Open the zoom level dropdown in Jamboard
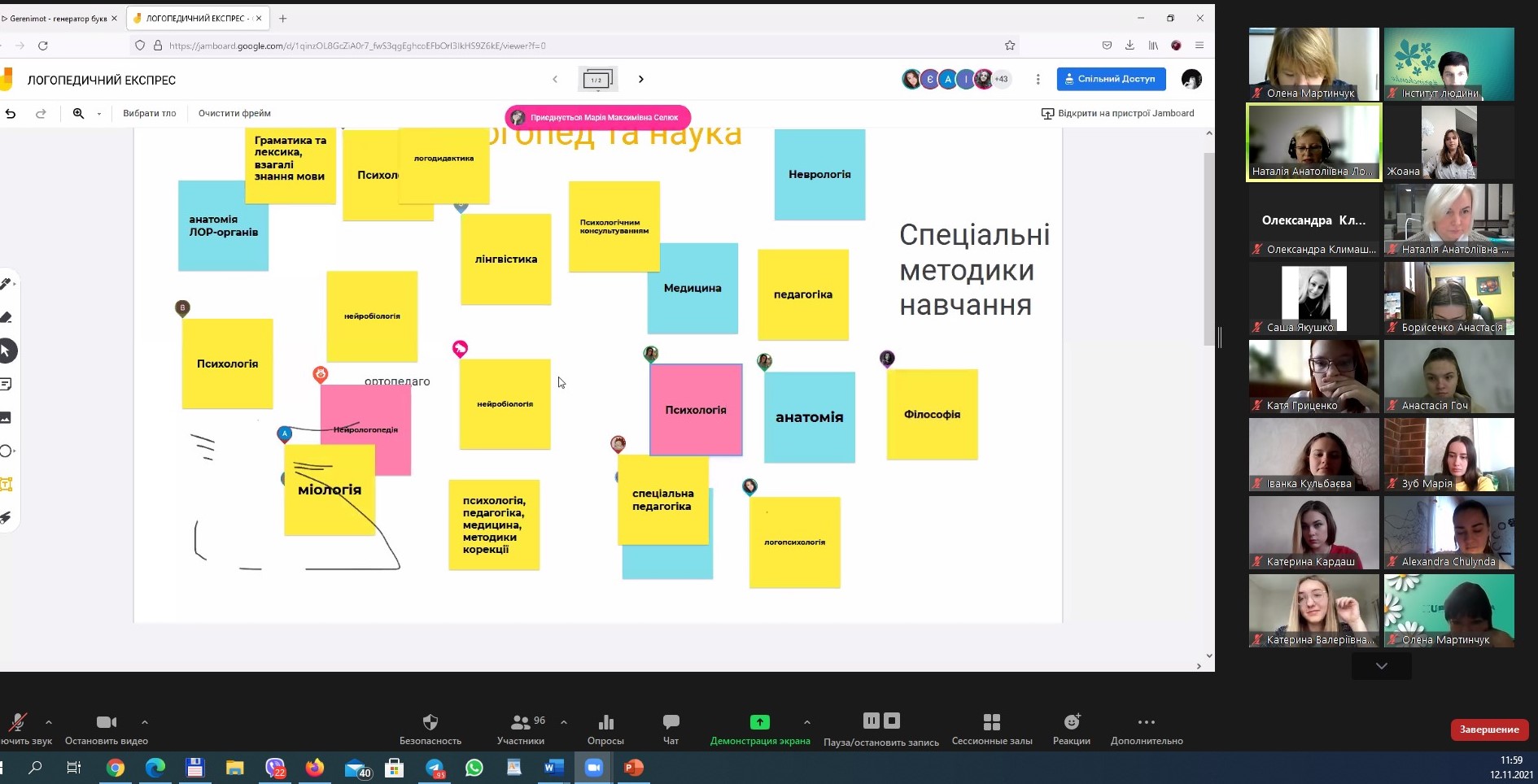1538x784 pixels. [99, 114]
